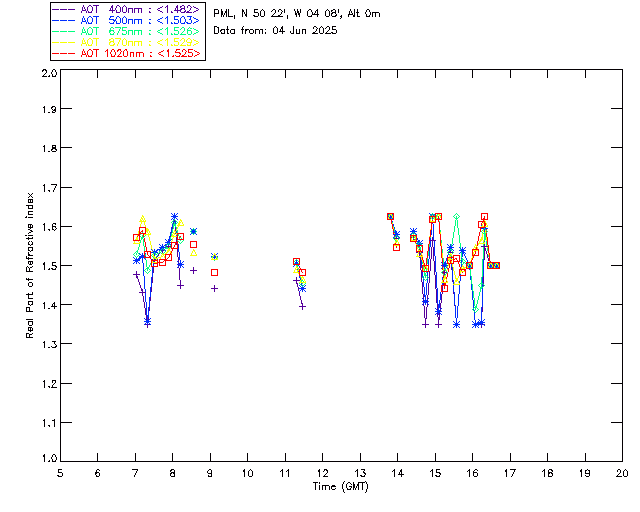
Task: Click the AOT 400nm legend entry
Action: click(x=126, y=9)
